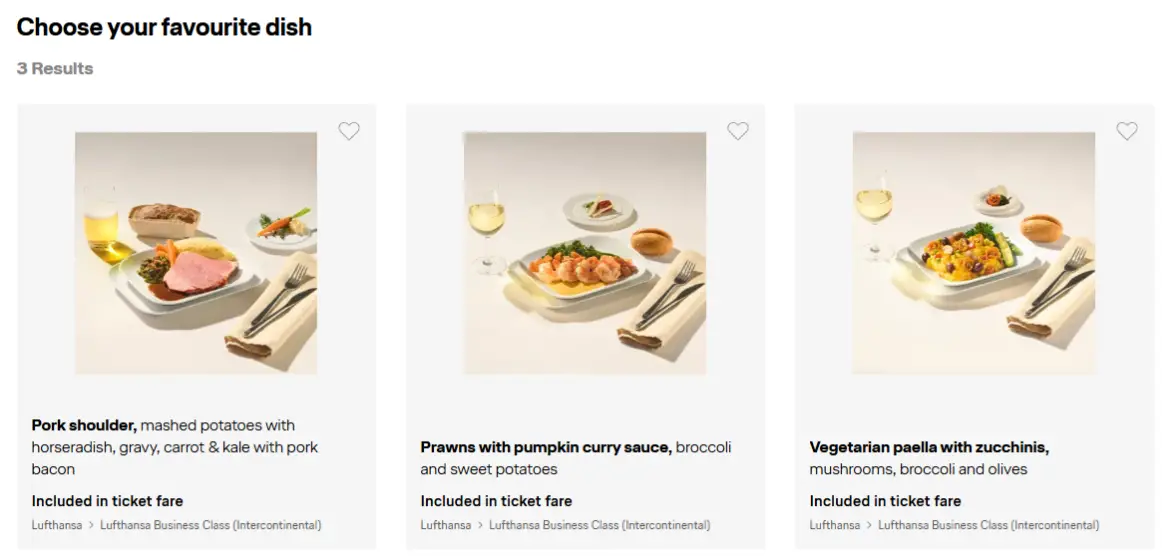Choose Vegetarian paella with zucchinis title
Image resolution: width=1162 pixels, height=558 pixels.
pyautogui.click(x=929, y=447)
